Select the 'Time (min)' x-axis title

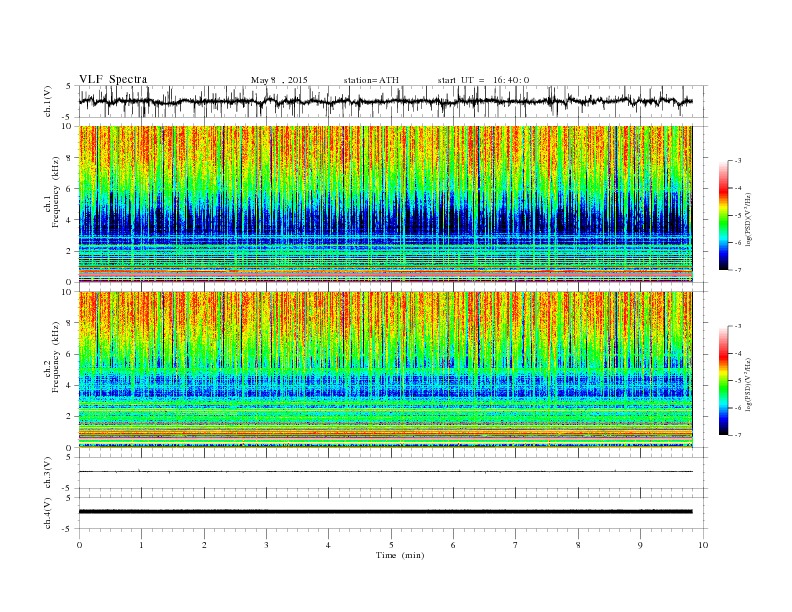coord(400,555)
